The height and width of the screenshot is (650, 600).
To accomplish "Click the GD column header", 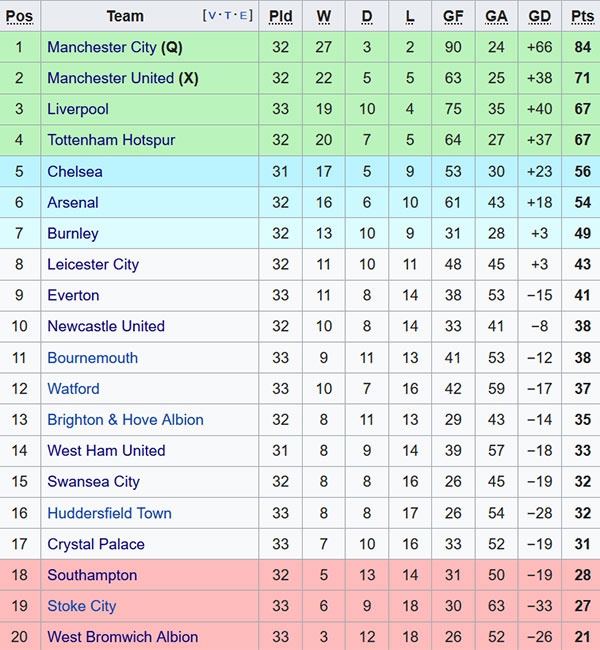I will click(540, 16).
